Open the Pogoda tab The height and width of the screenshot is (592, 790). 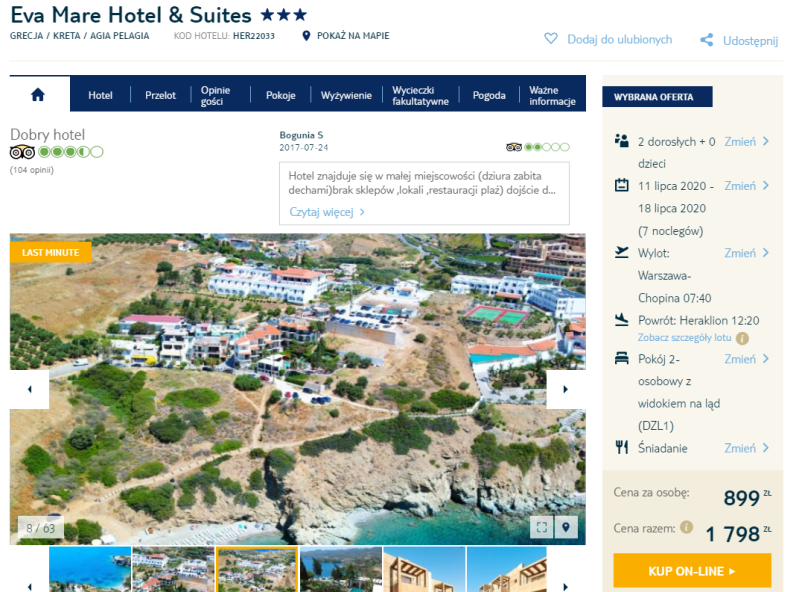[x=489, y=95]
